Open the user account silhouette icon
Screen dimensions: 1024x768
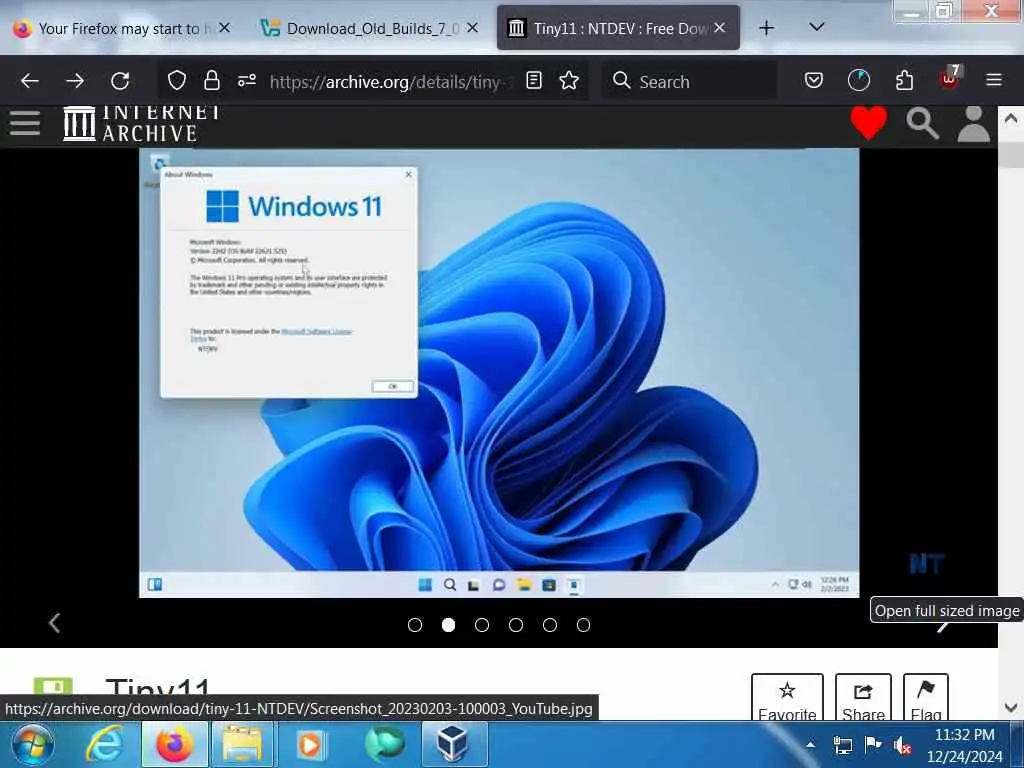coord(974,123)
